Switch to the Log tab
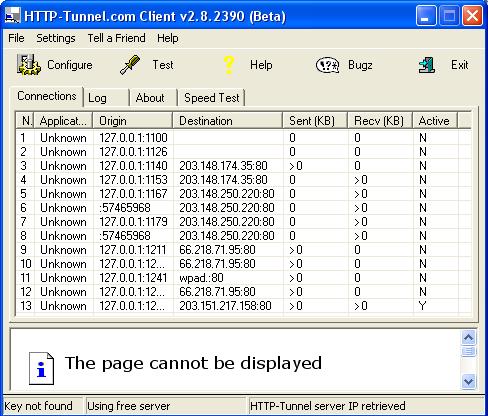Image resolution: width=488 pixels, height=416 pixels. (x=106, y=98)
